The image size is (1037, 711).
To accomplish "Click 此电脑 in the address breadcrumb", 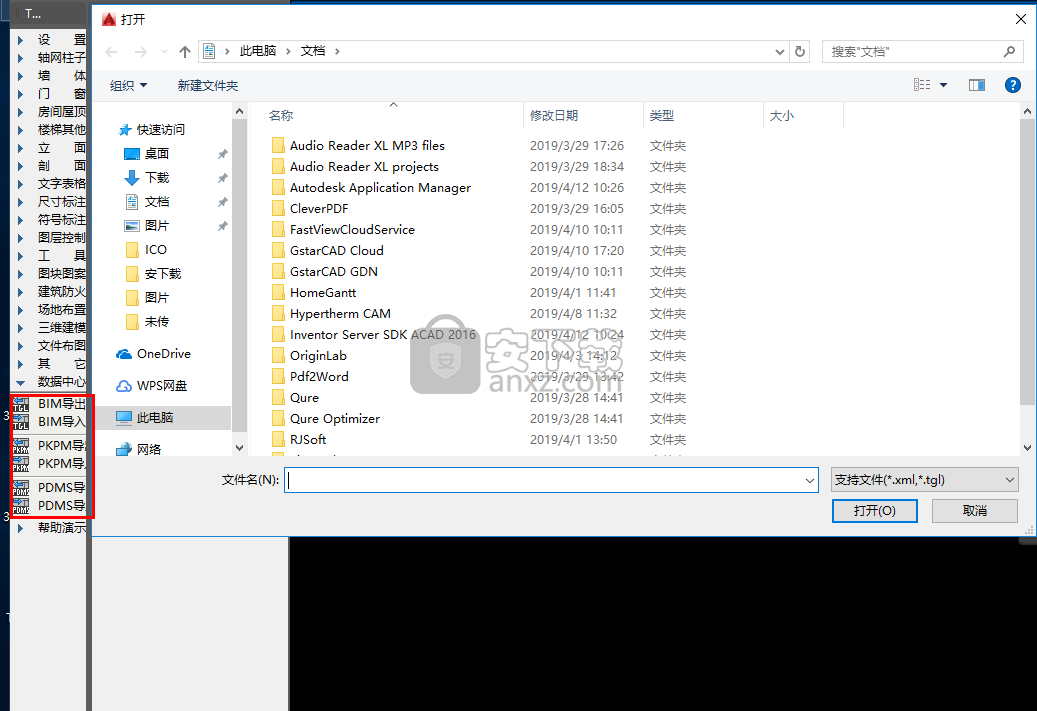I will tap(258, 51).
